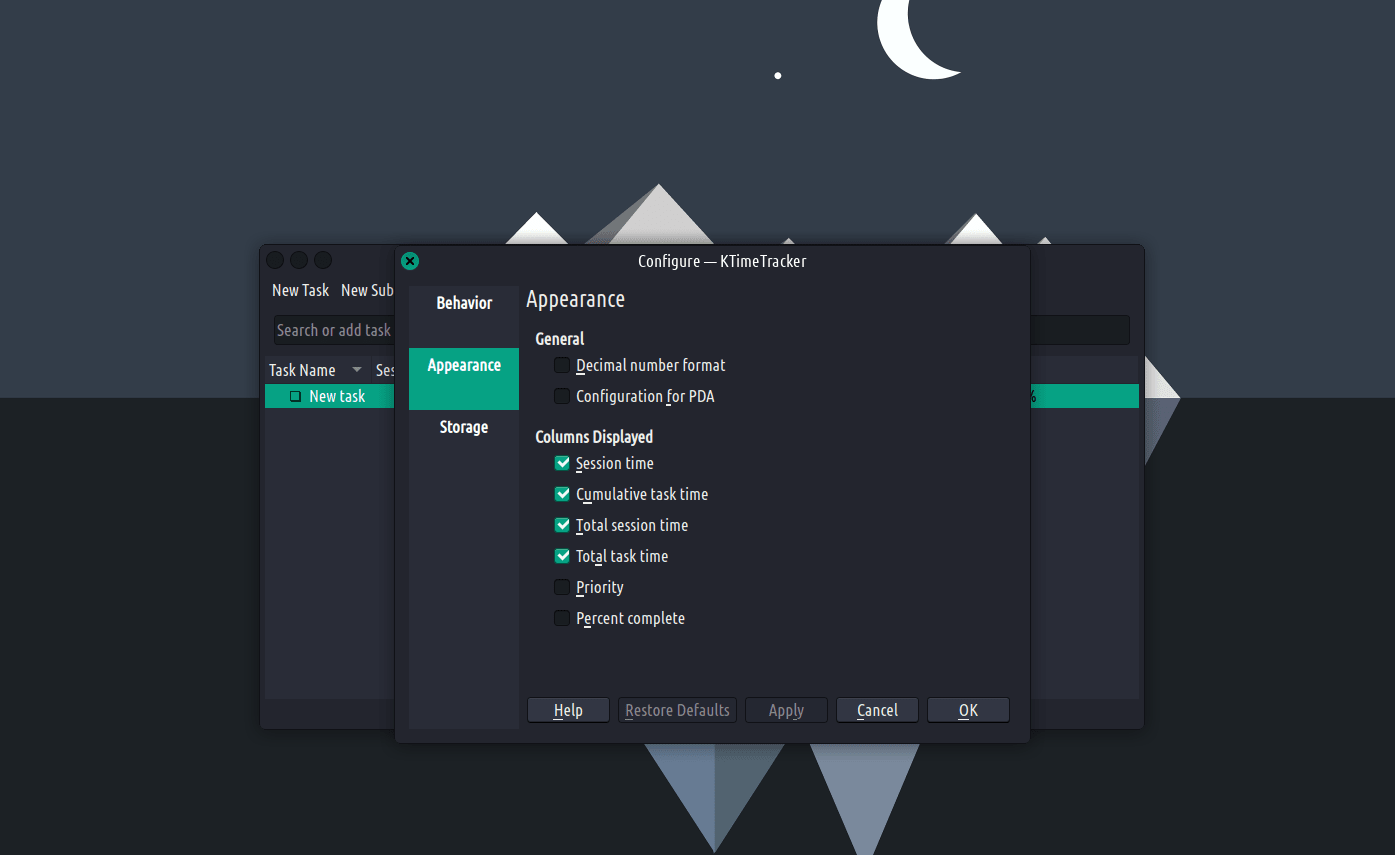Switch to the Behavior settings page
Image resolution: width=1395 pixels, height=855 pixels.
(464, 303)
